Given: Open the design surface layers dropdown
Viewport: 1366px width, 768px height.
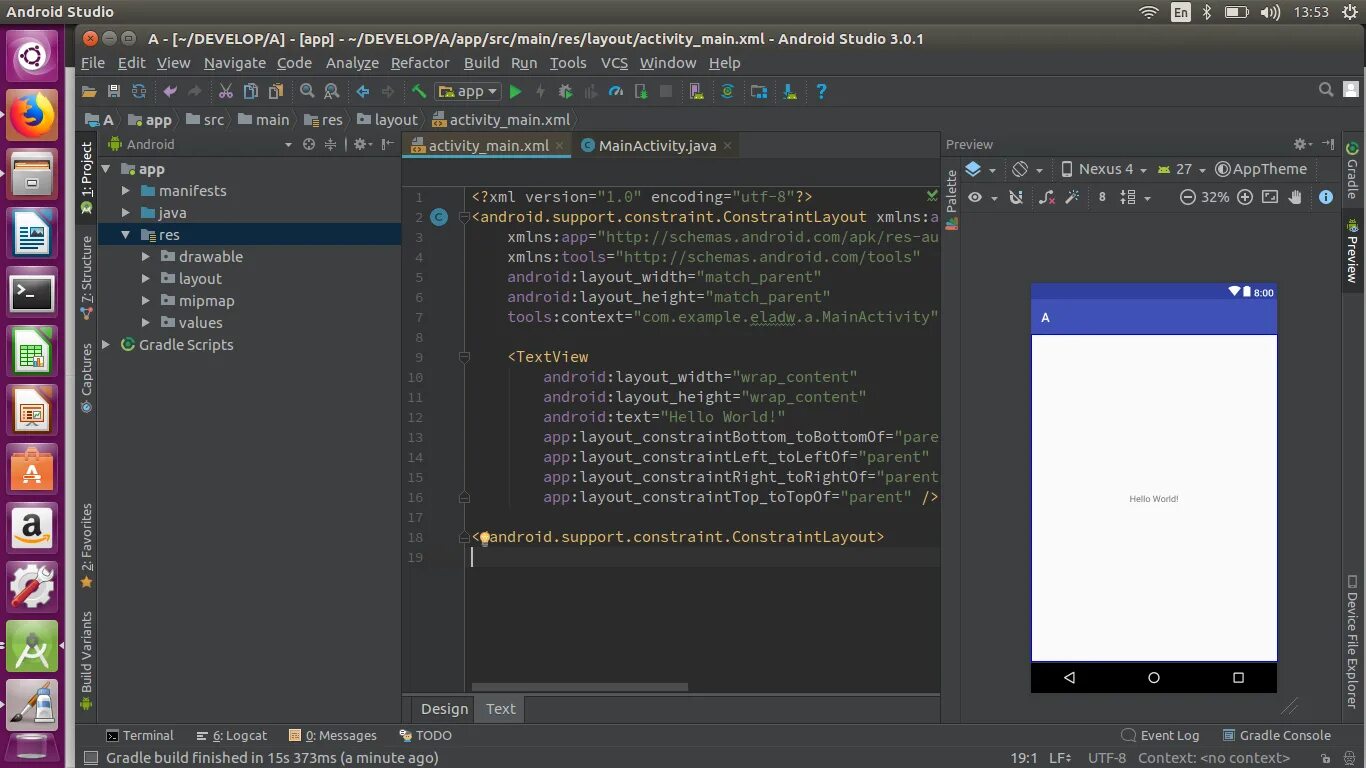Looking at the screenshot, I should (980, 169).
